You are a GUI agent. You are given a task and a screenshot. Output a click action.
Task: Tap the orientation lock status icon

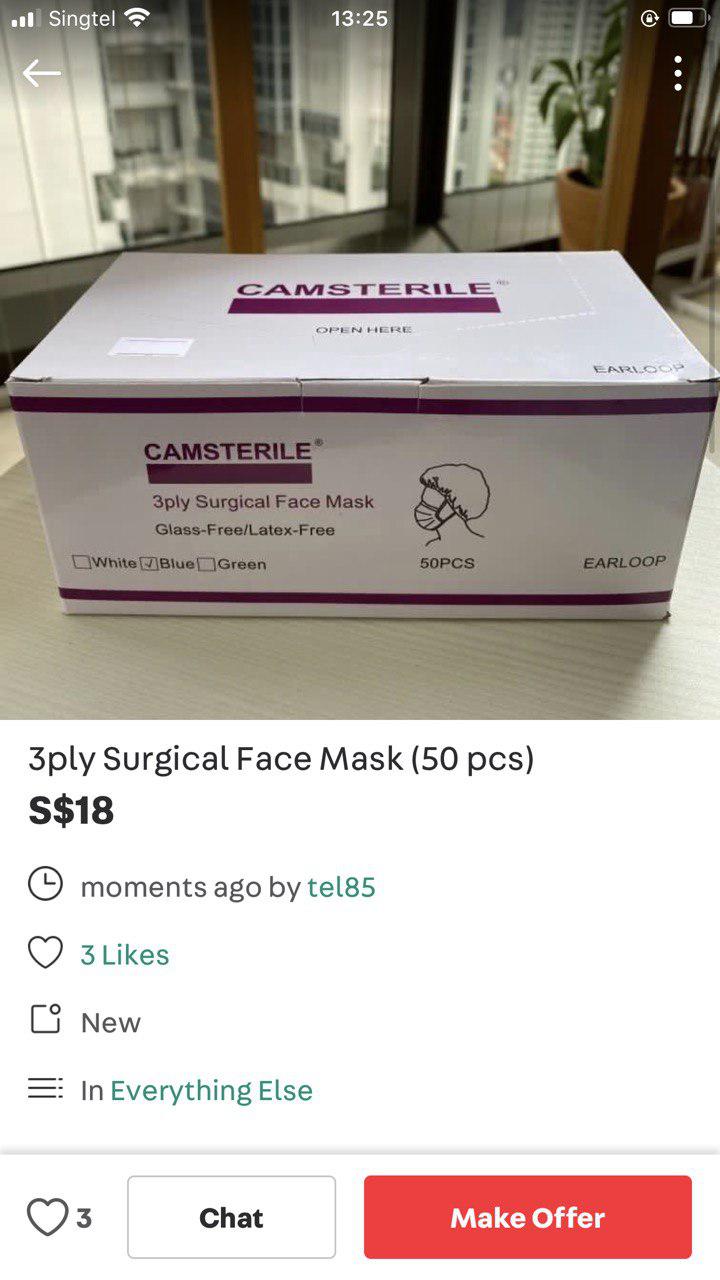[x=649, y=18]
